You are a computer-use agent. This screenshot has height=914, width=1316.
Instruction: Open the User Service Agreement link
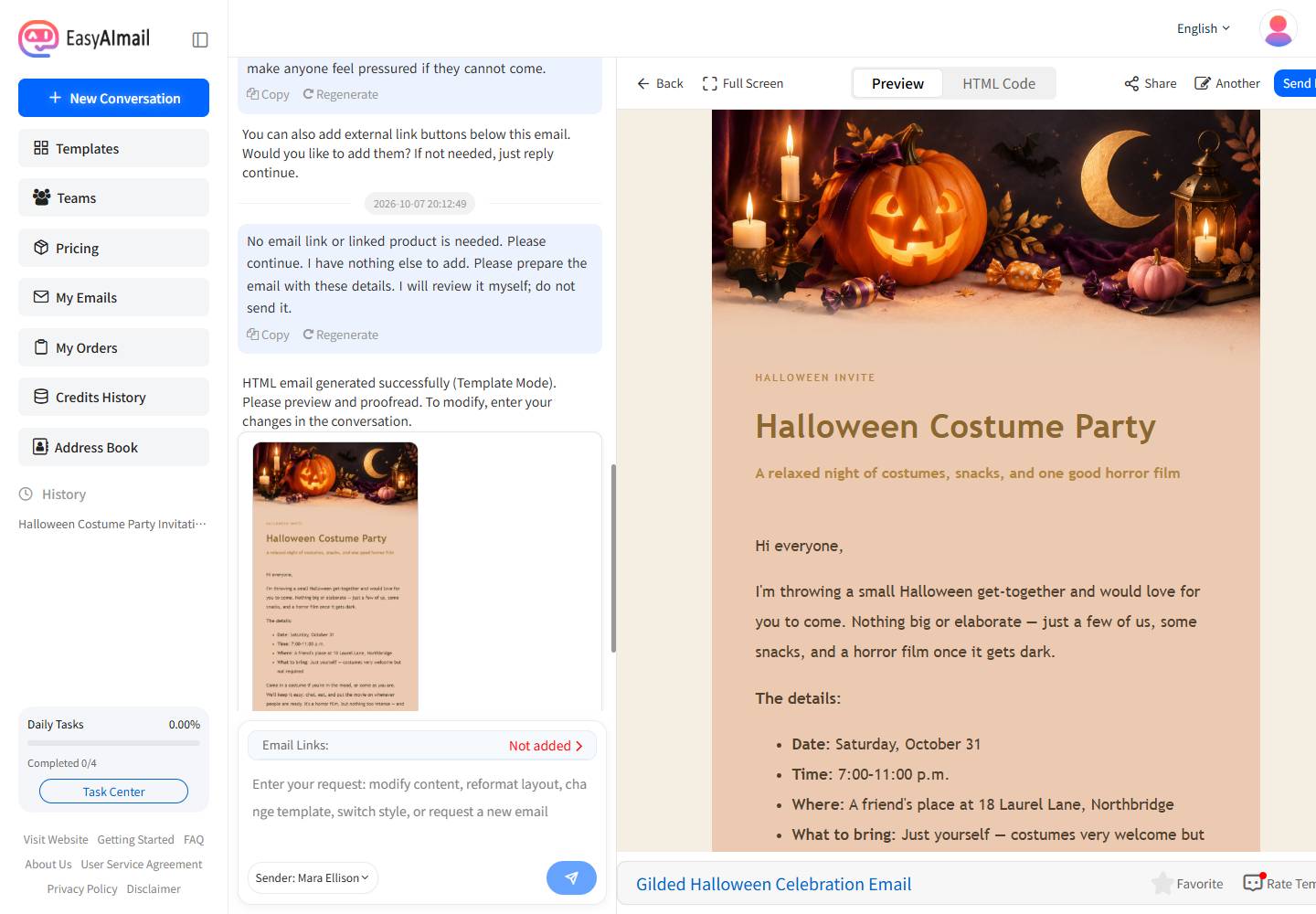pyautogui.click(x=142, y=864)
